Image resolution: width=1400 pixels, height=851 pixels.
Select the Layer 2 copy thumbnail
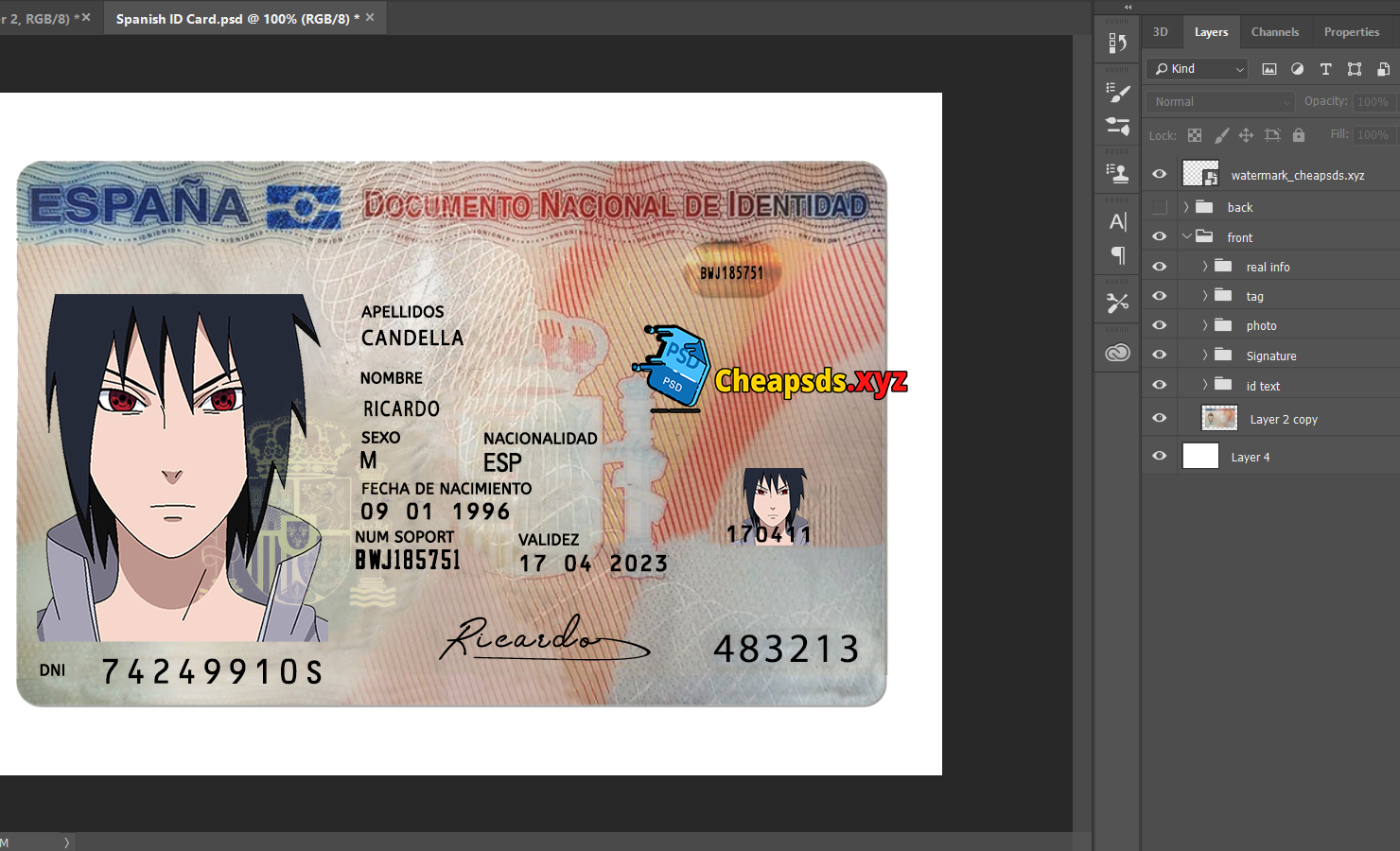pyautogui.click(x=1218, y=418)
